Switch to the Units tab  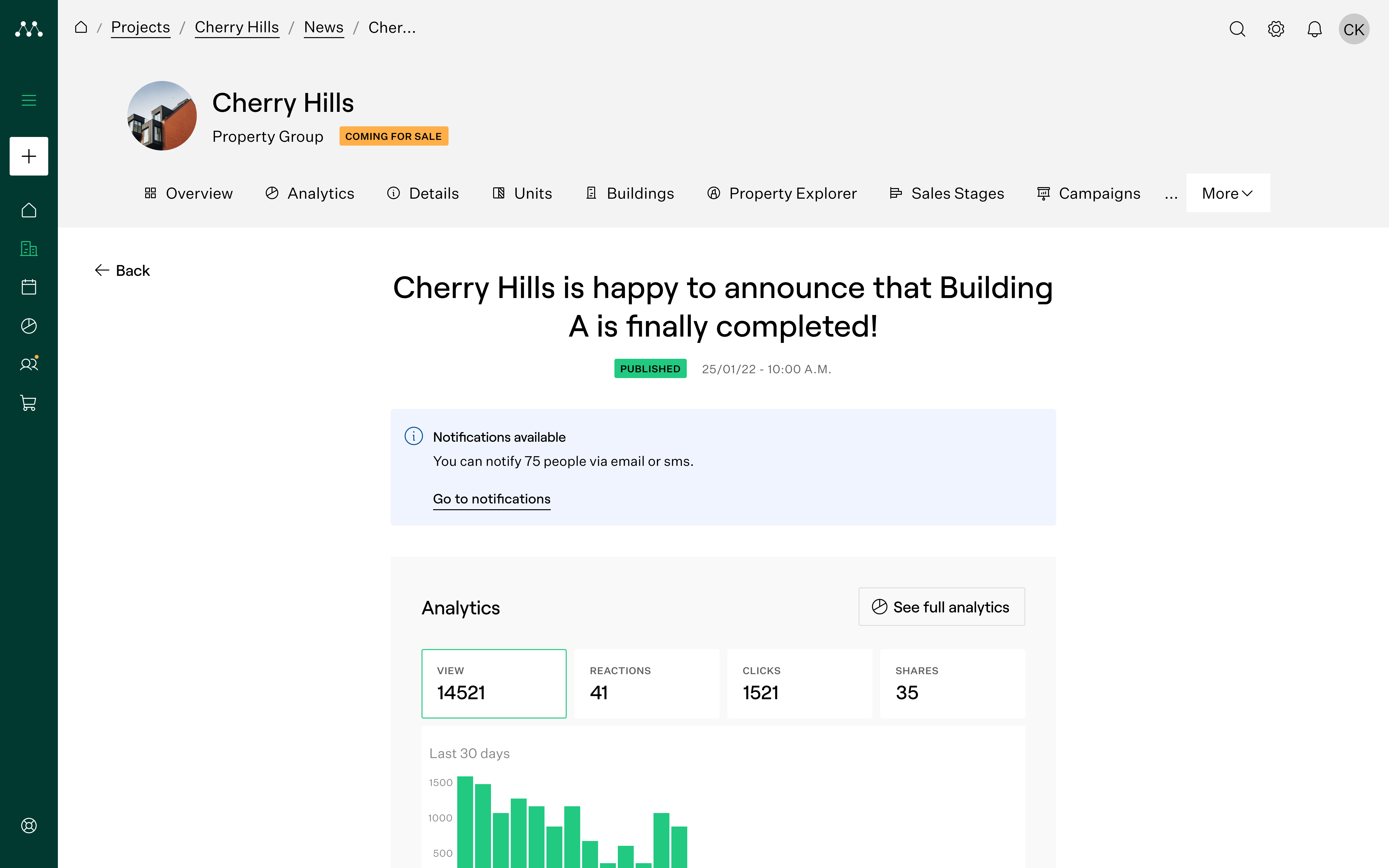coord(522,193)
